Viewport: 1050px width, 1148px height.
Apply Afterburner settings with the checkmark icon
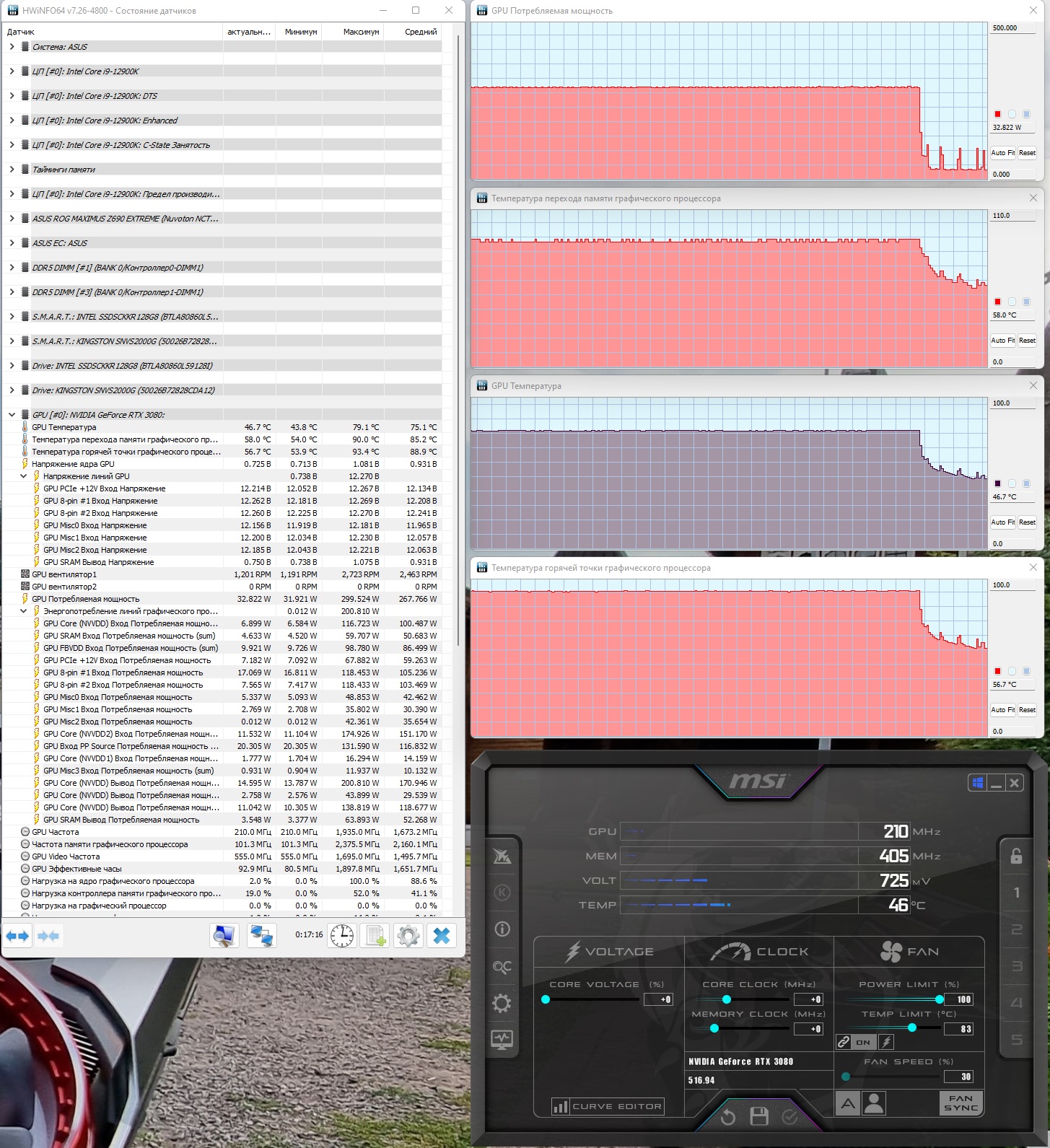pos(790,1117)
